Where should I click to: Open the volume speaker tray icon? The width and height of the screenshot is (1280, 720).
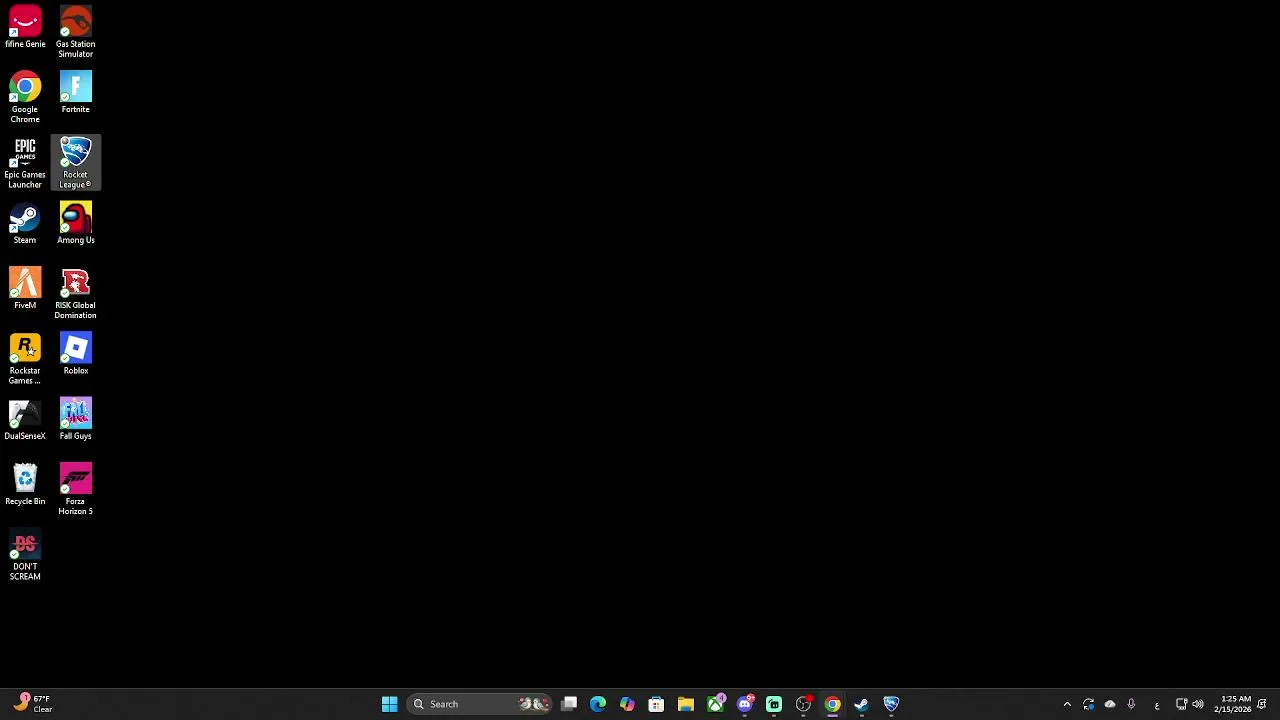click(1198, 704)
